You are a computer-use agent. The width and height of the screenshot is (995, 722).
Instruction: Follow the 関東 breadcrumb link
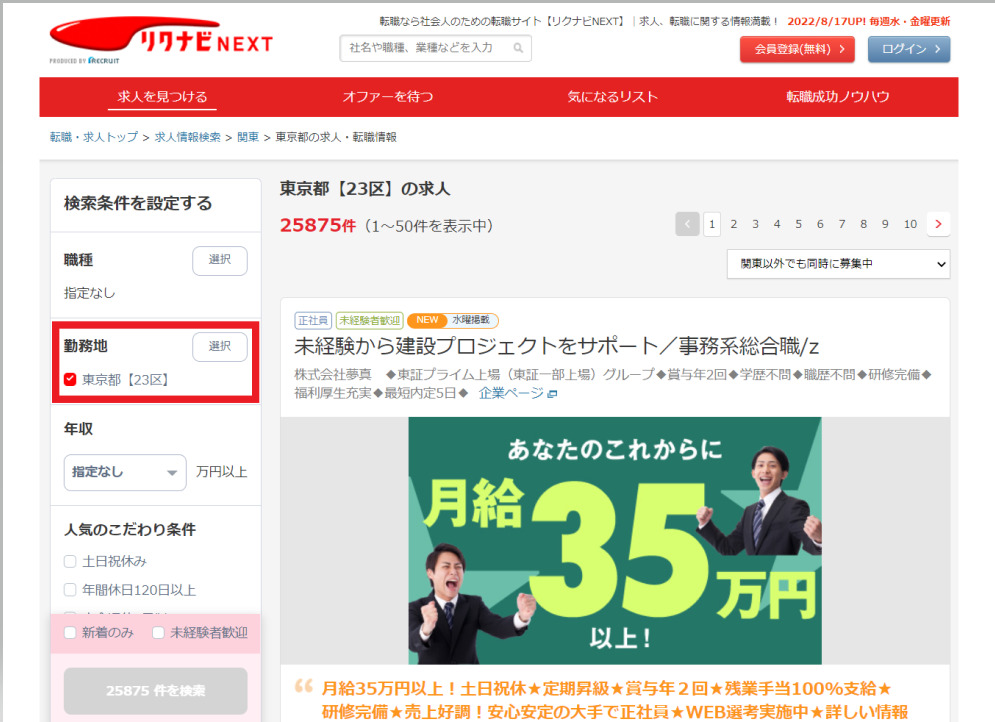coord(248,137)
